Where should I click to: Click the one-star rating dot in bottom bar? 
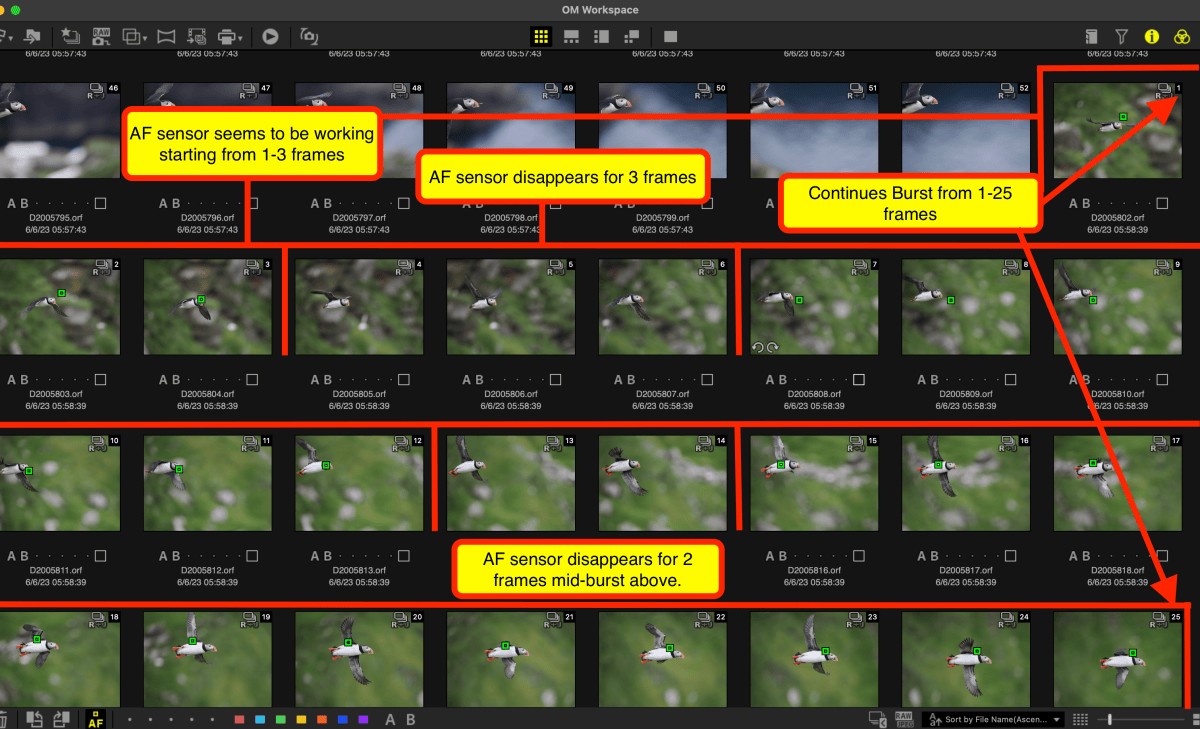pyautogui.click(x=130, y=719)
